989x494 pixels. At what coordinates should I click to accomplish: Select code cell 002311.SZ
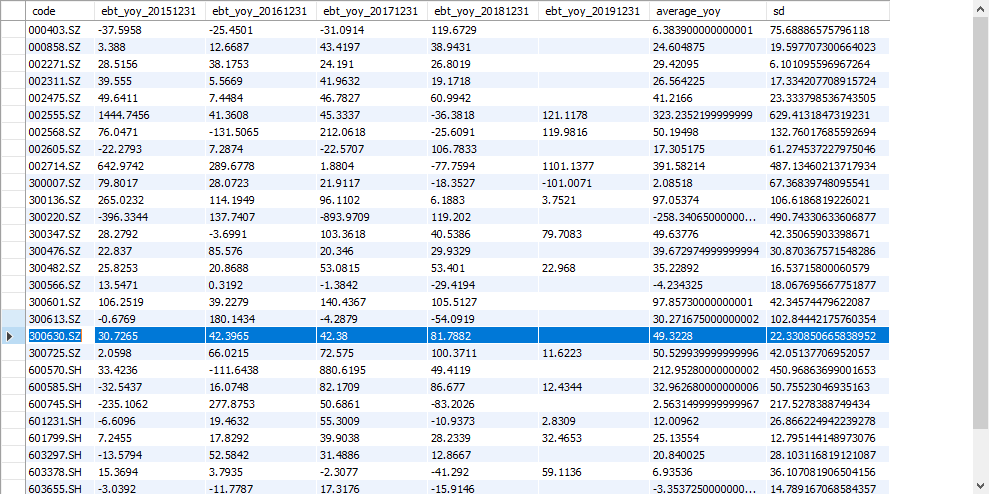tap(61, 81)
